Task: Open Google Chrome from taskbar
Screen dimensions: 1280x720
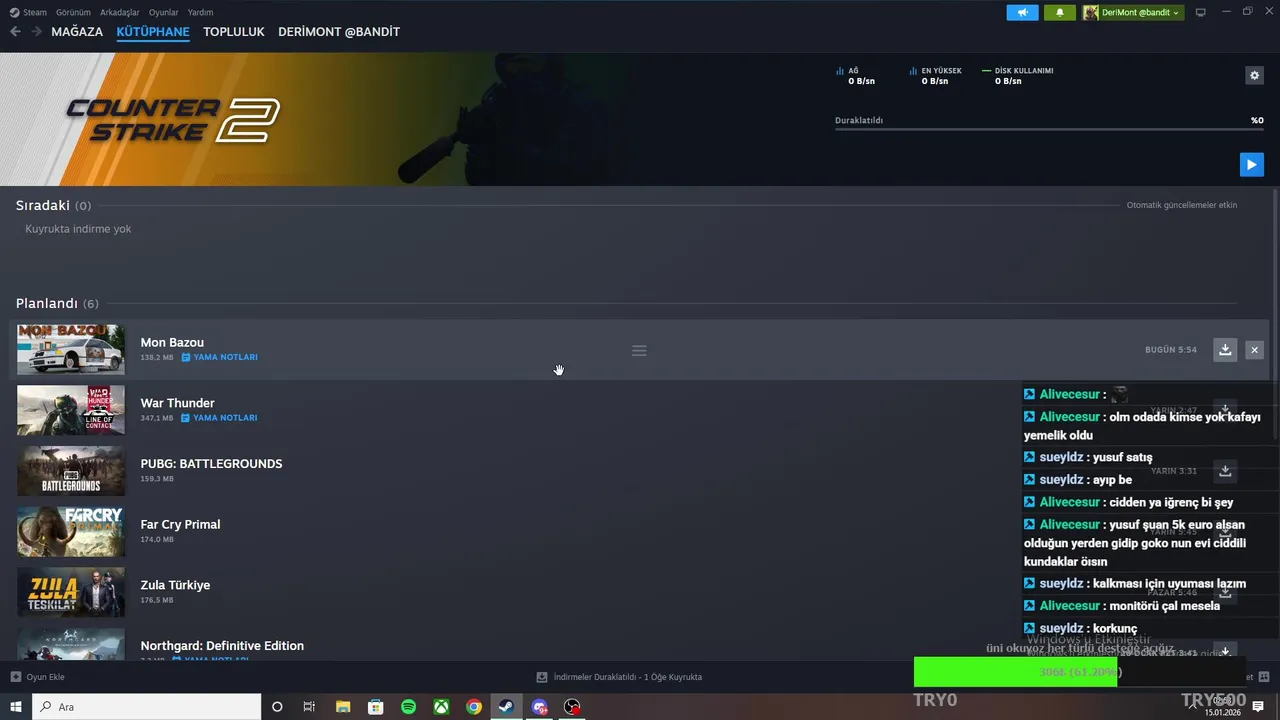Action: pyautogui.click(x=474, y=707)
